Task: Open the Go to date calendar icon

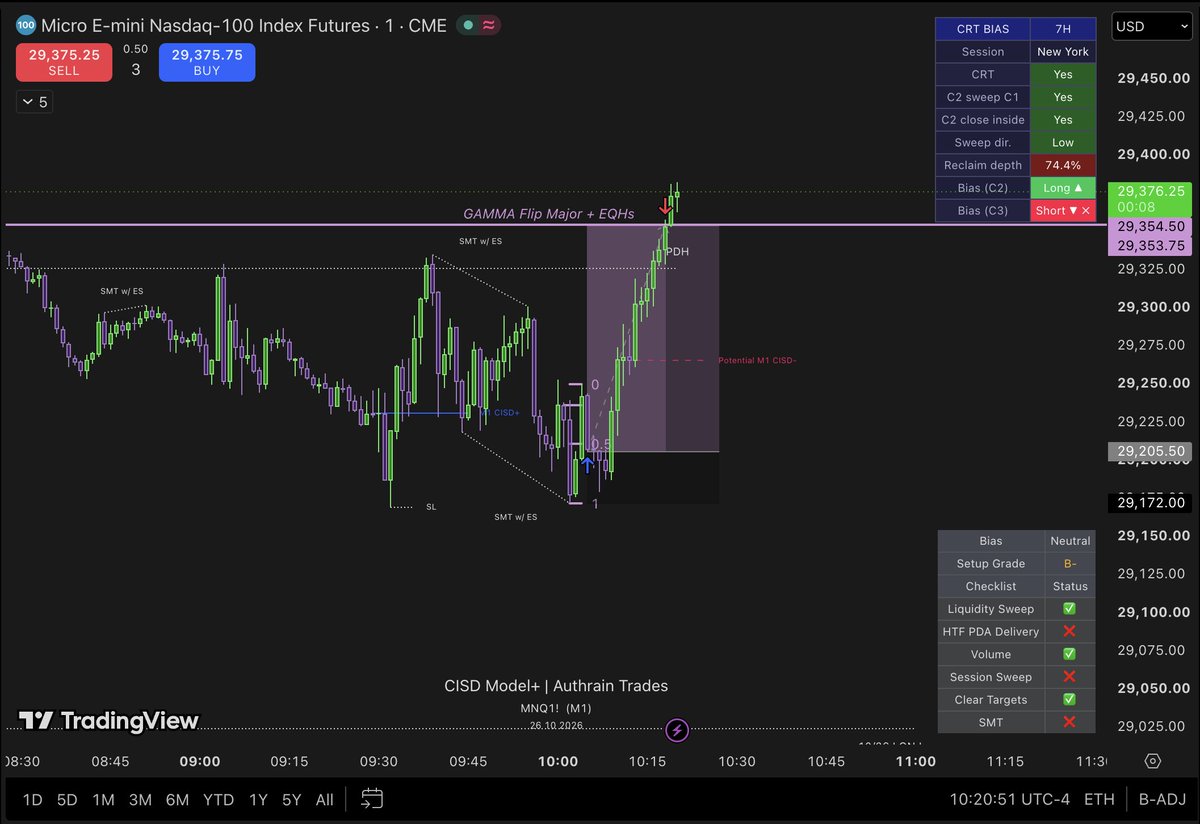Action: click(372, 799)
